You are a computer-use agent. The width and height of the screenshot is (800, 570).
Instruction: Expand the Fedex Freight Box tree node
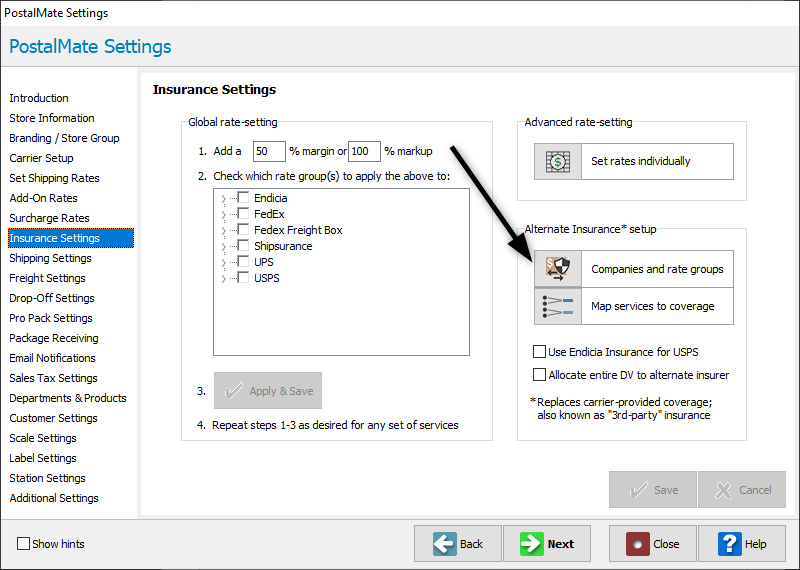click(223, 231)
